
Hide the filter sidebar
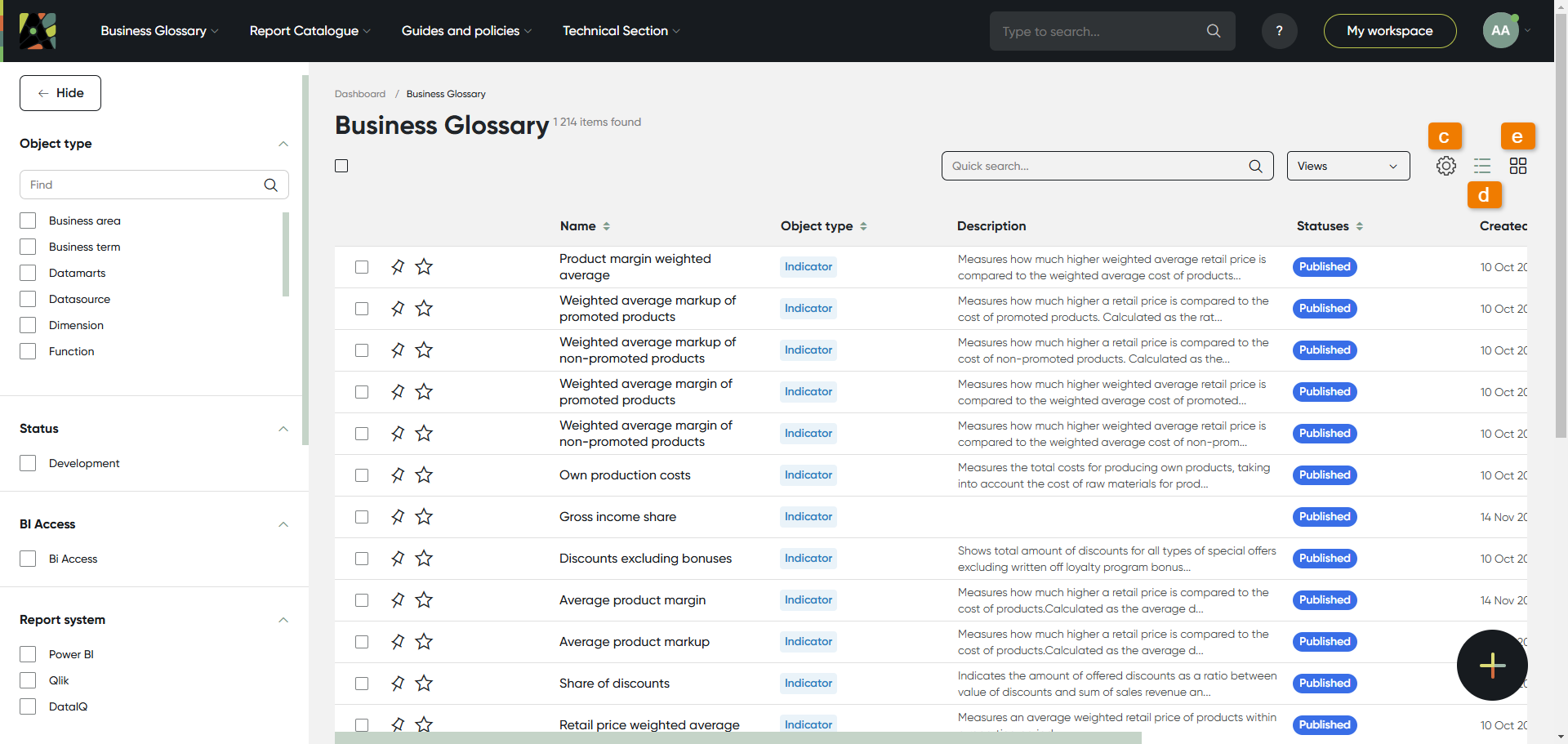click(60, 93)
